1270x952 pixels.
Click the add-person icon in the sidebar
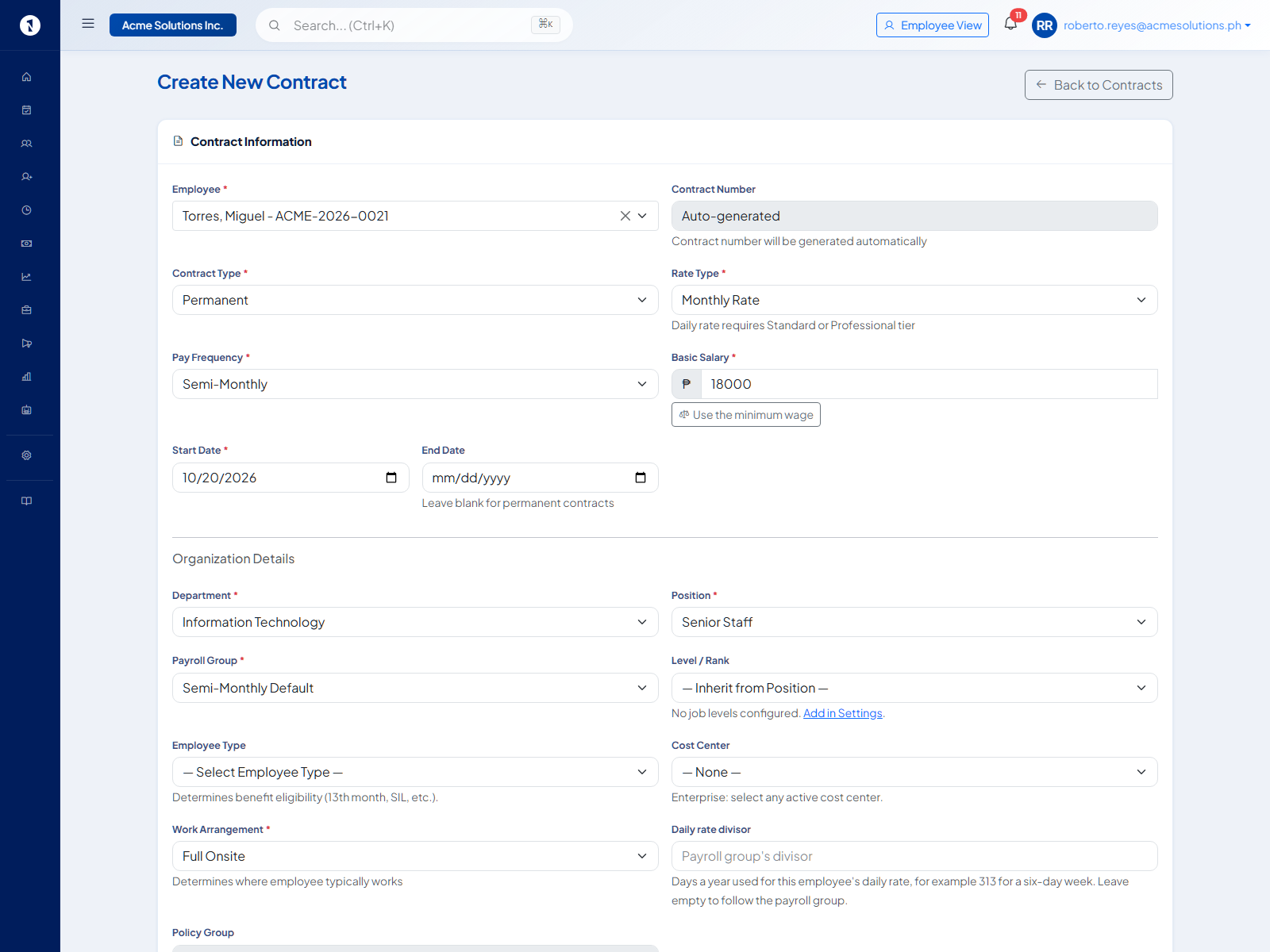pyautogui.click(x=26, y=177)
